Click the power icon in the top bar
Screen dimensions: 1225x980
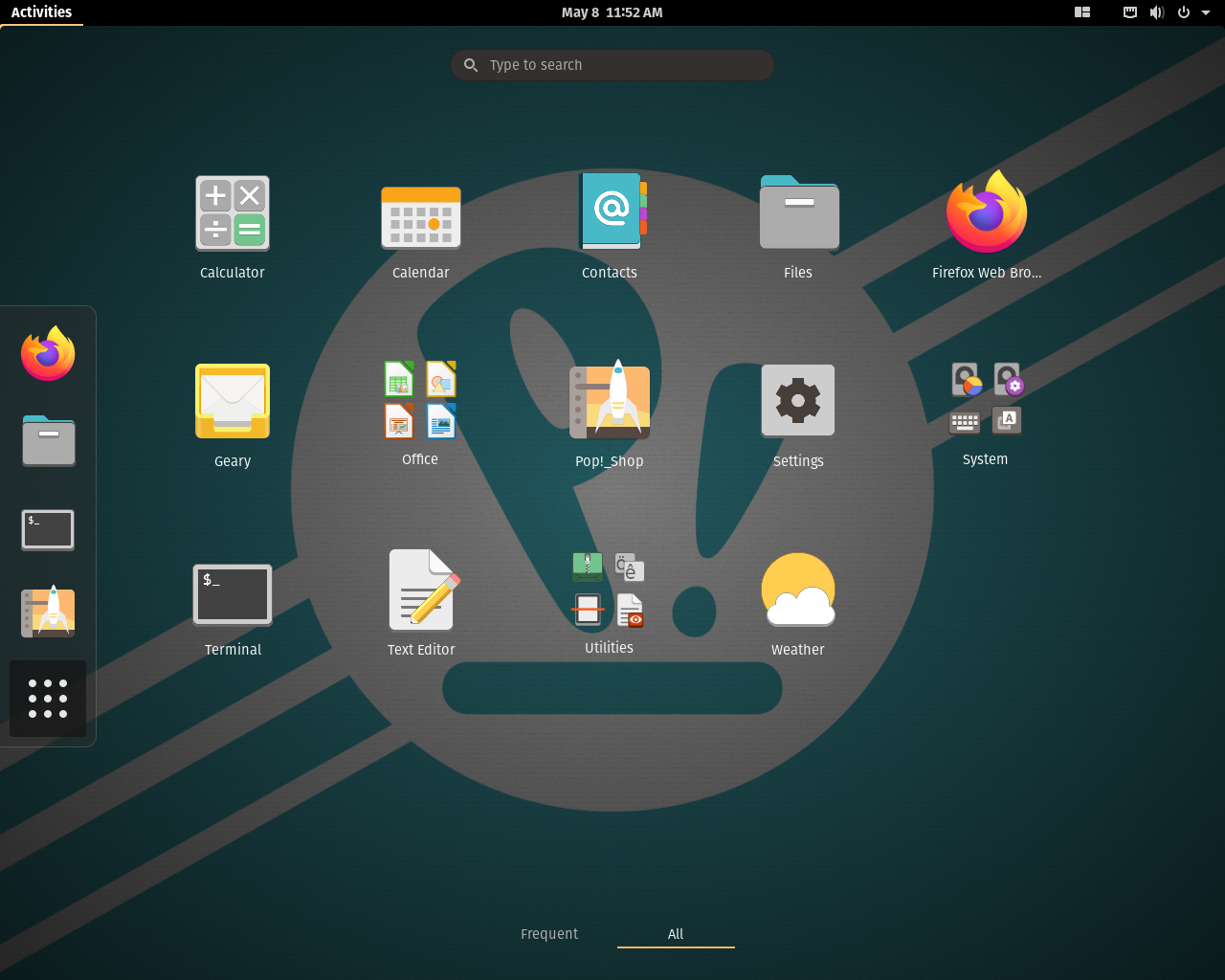[1184, 12]
